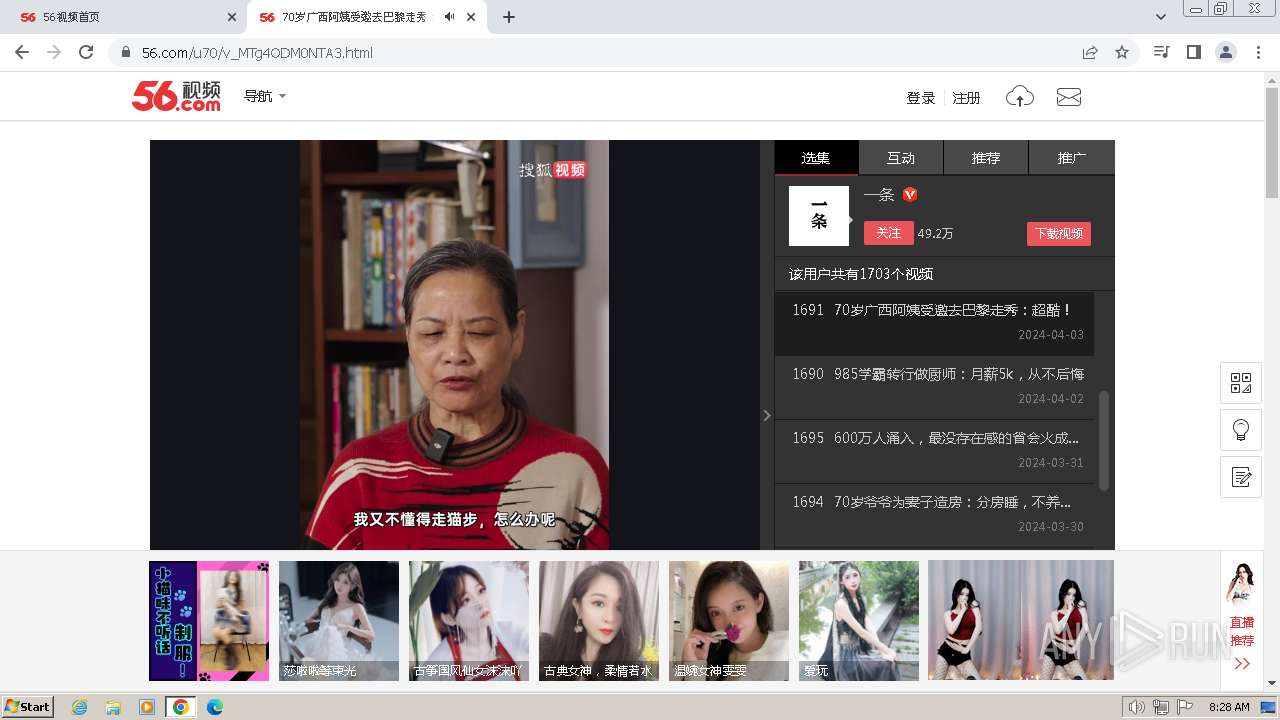Click the QR code sidebar icon
The height and width of the screenshot is (720, 1280).
[x=1241, y=383]
